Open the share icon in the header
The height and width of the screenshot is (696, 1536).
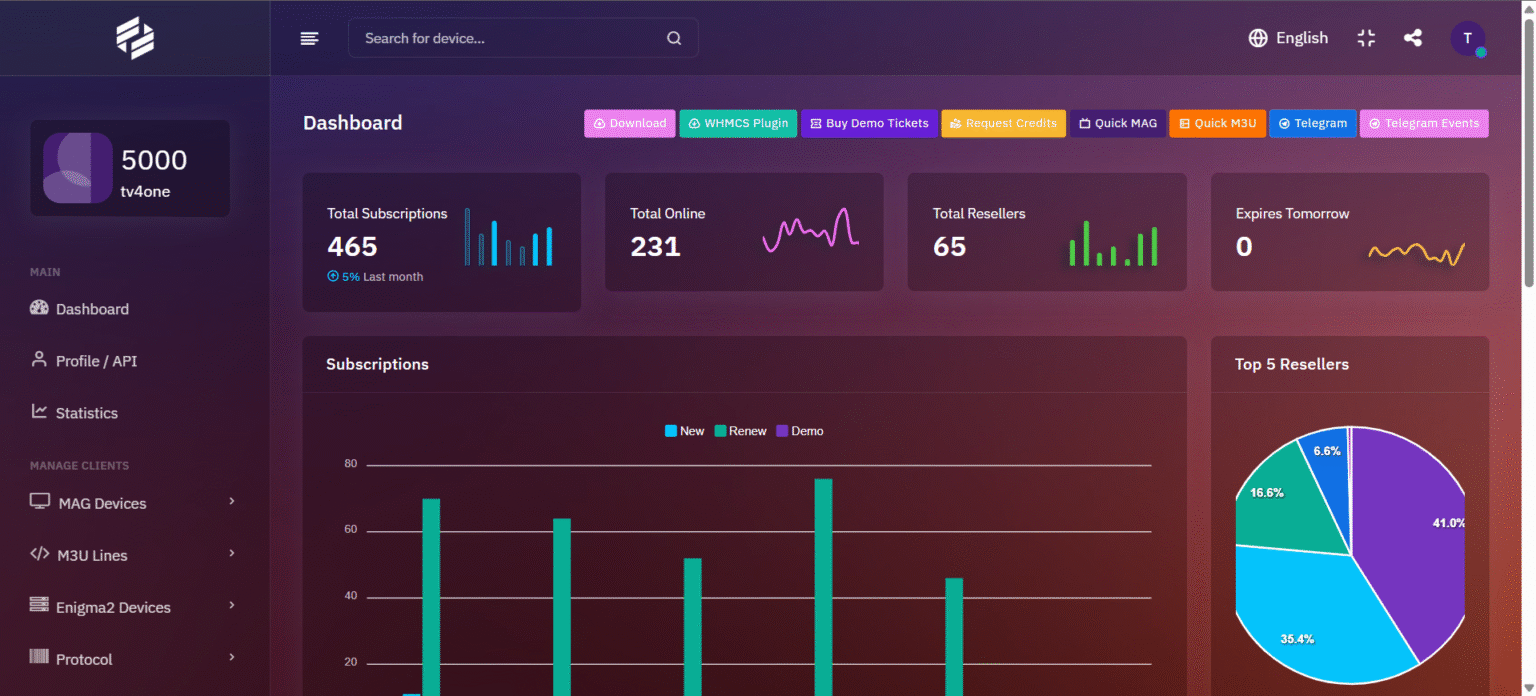click(x=1413, y=38)
